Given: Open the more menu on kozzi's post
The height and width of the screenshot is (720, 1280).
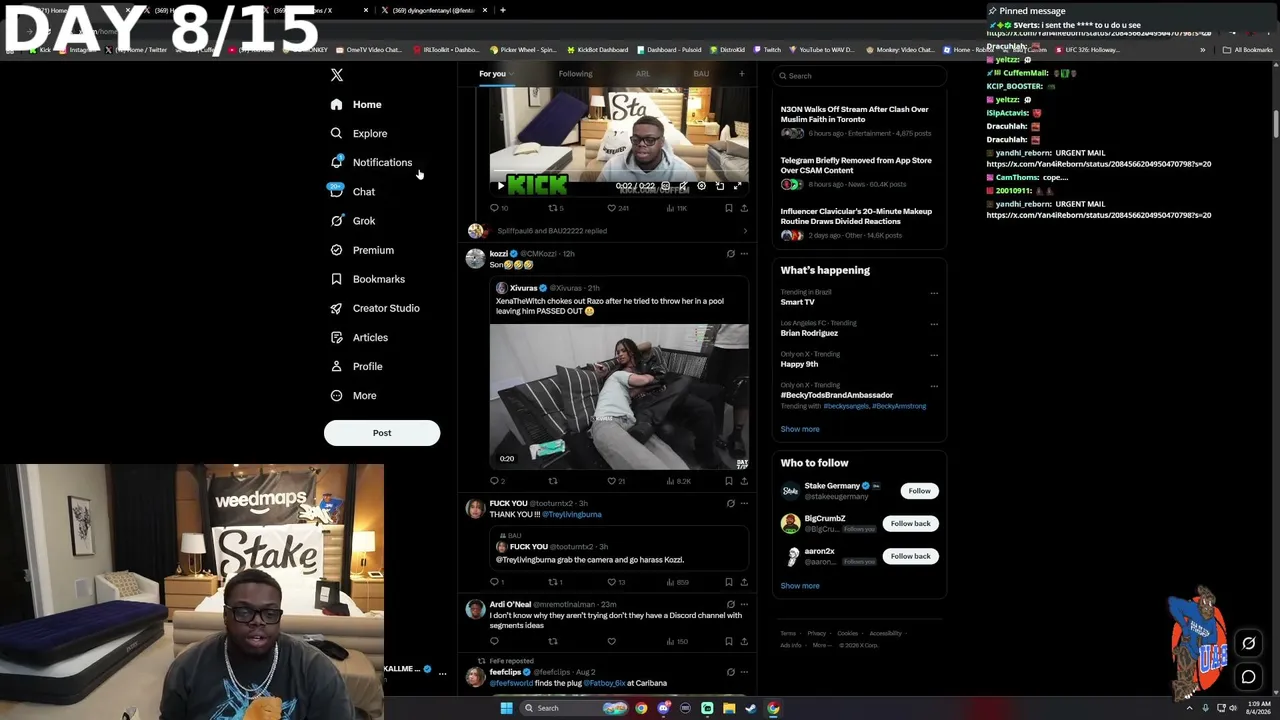Looking at the screenshot, I should point(744,254).
